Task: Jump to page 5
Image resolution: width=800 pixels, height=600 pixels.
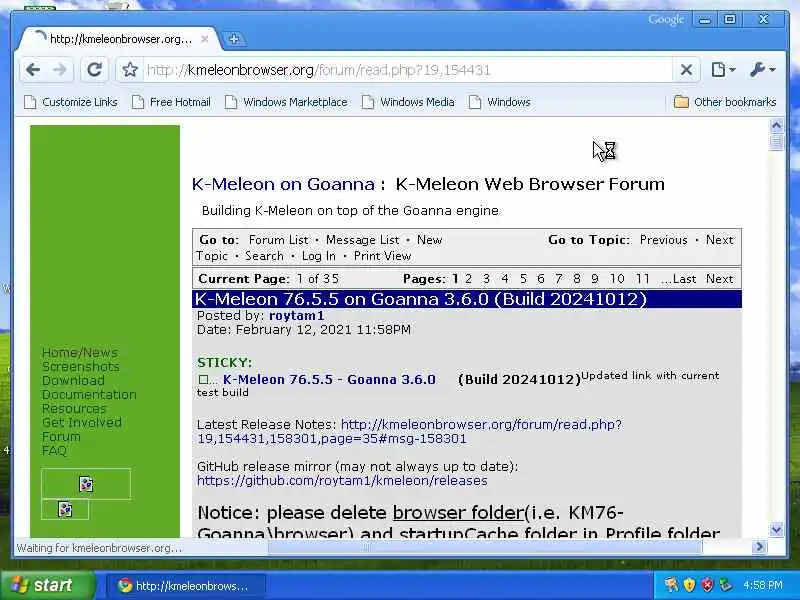Action: tap(523, 279)
